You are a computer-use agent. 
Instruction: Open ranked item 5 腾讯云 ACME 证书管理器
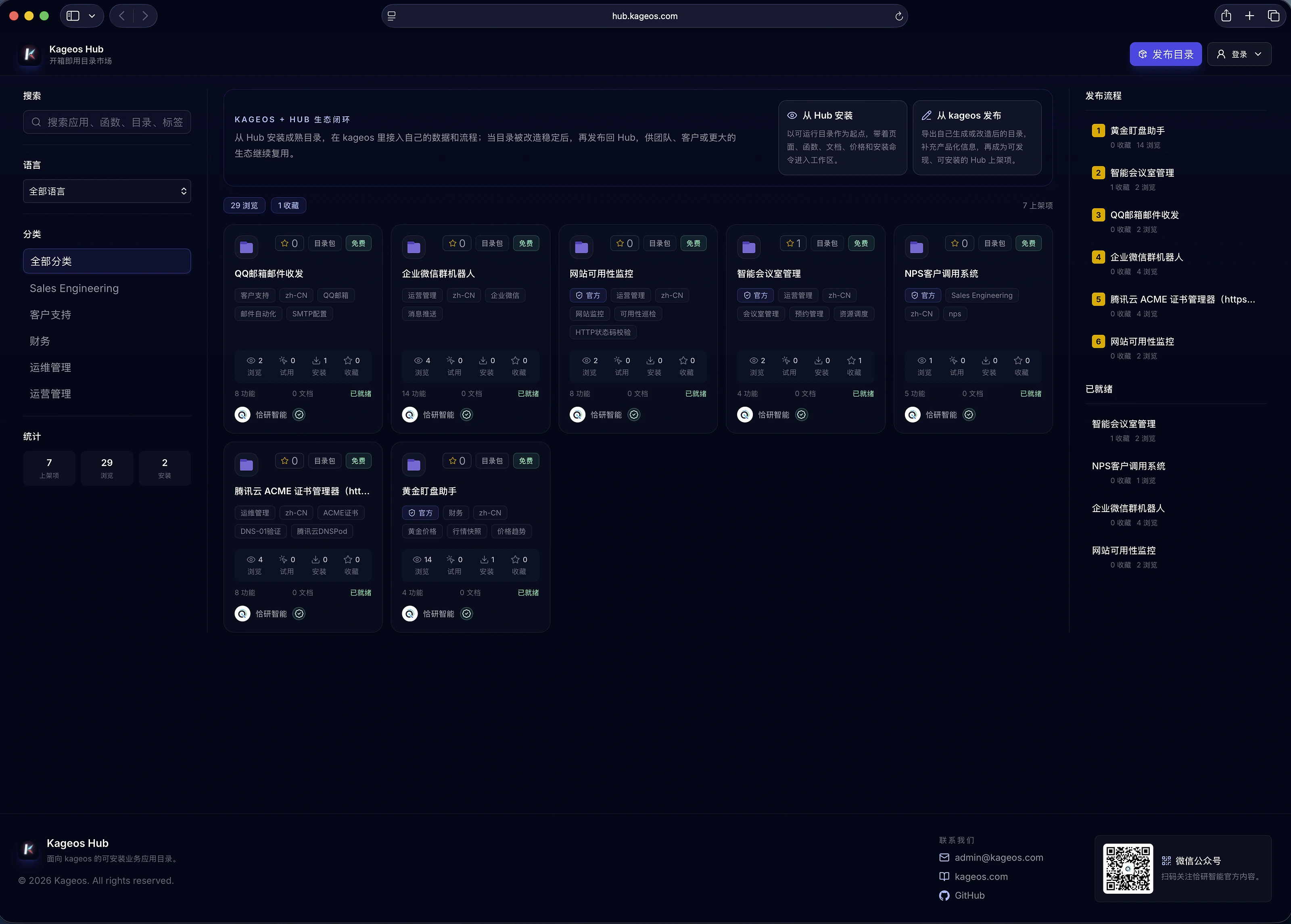pyautogui.click(x=1182, y=299)
